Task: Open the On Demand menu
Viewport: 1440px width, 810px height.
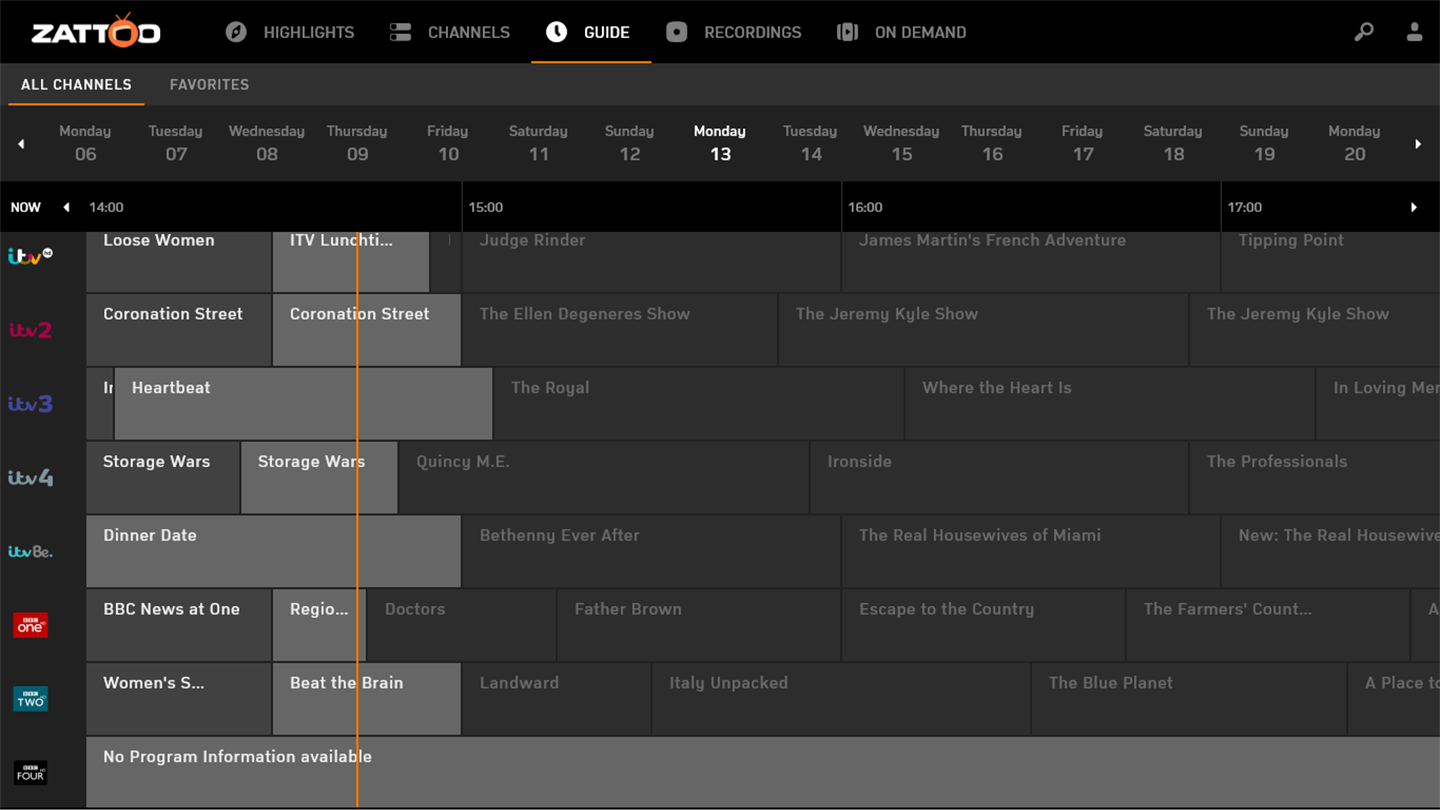Action: [x=901, y=32]
